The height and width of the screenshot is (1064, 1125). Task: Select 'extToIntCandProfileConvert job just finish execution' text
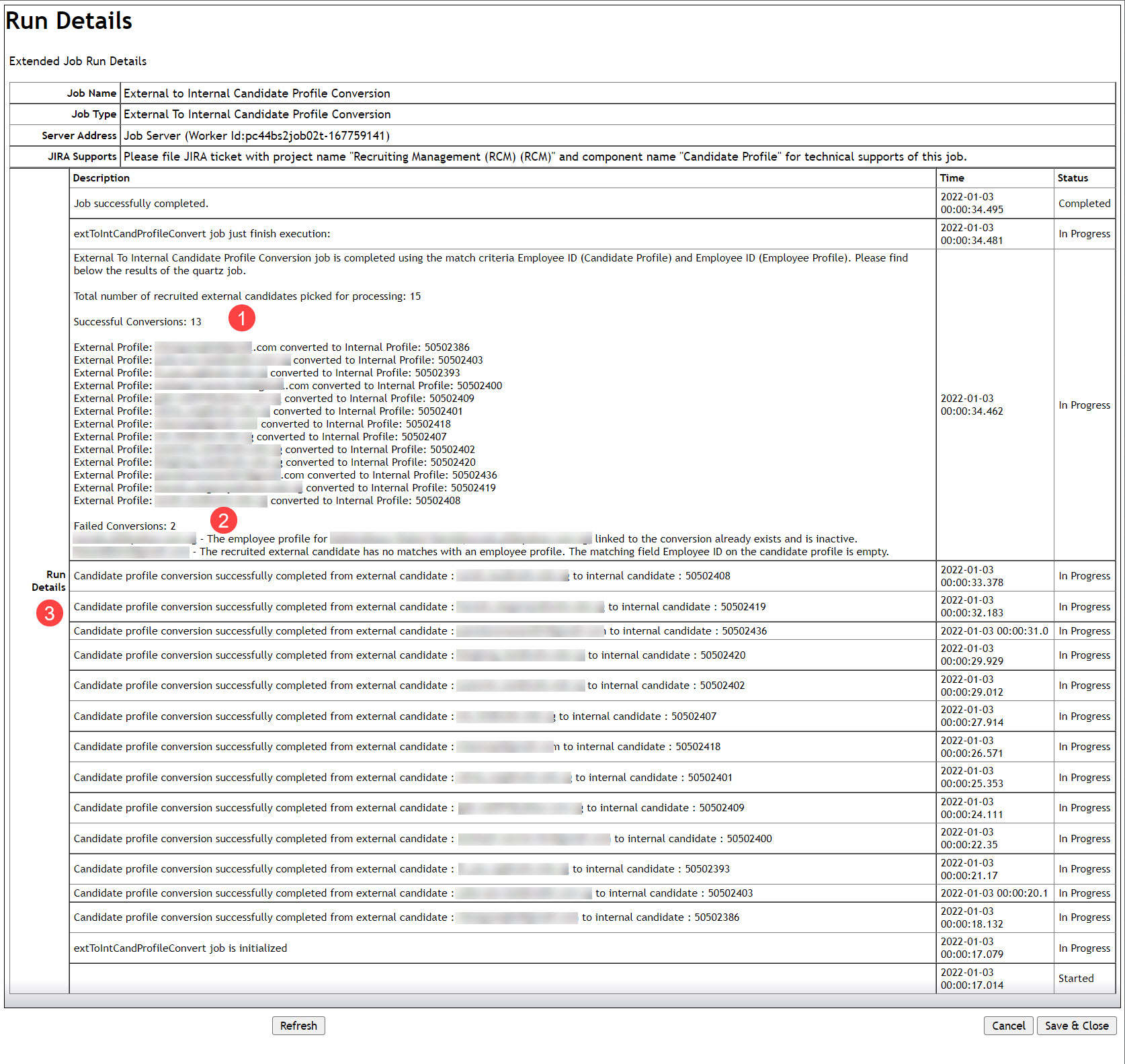[202, 234]
